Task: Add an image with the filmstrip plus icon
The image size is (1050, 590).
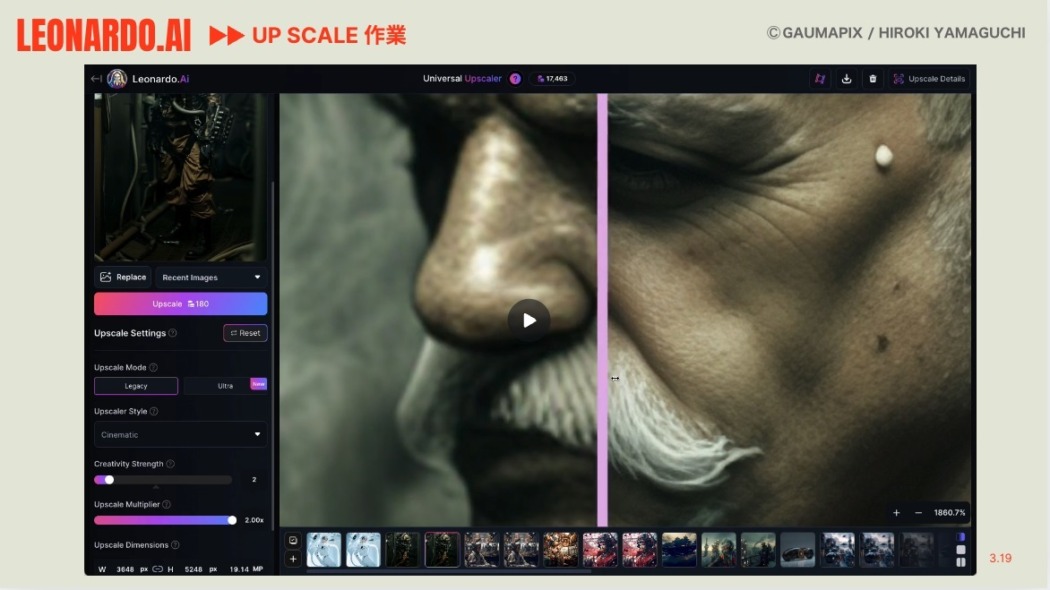Action: click(293, 559)
